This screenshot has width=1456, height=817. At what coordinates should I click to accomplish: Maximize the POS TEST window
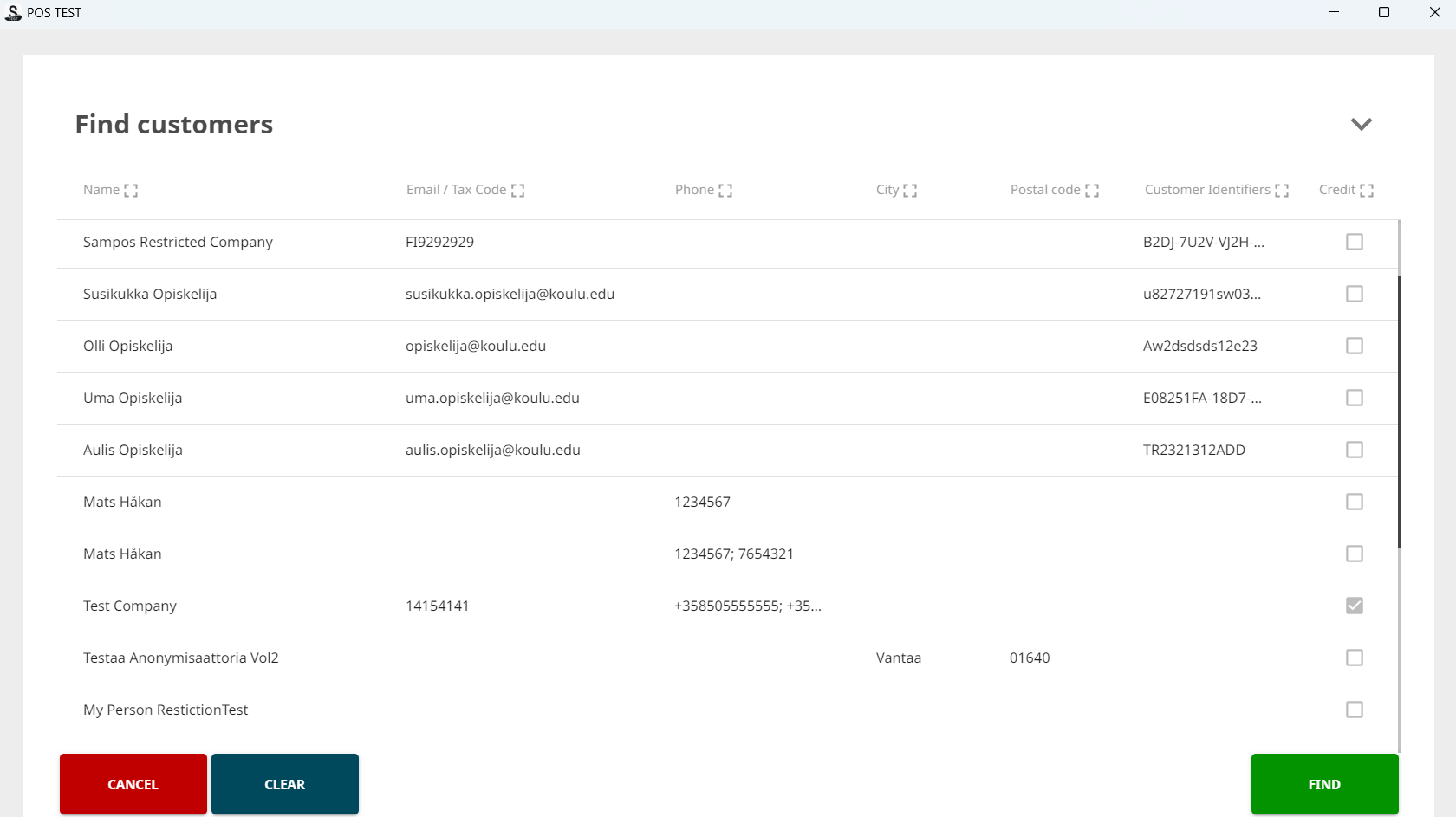[x=1384, y=12]
